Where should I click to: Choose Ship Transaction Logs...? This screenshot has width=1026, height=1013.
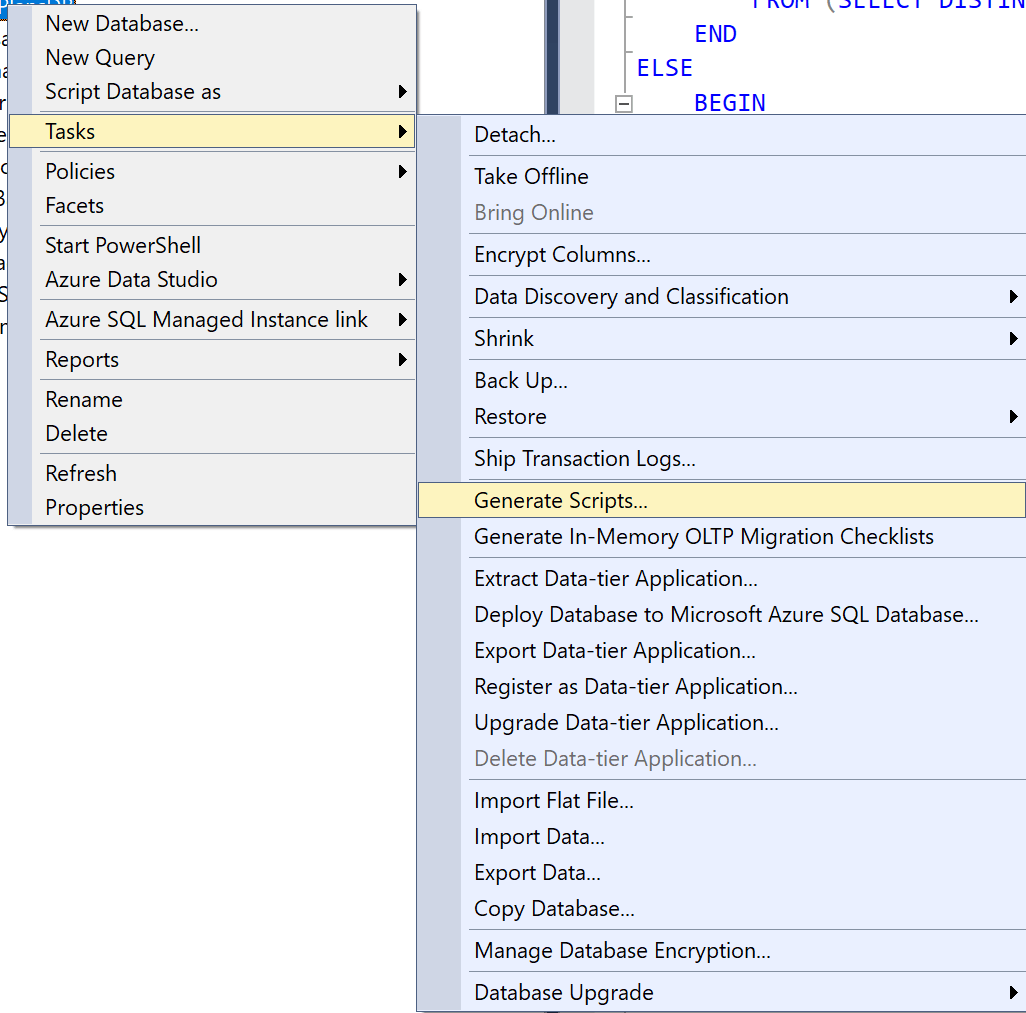point(722,459)
